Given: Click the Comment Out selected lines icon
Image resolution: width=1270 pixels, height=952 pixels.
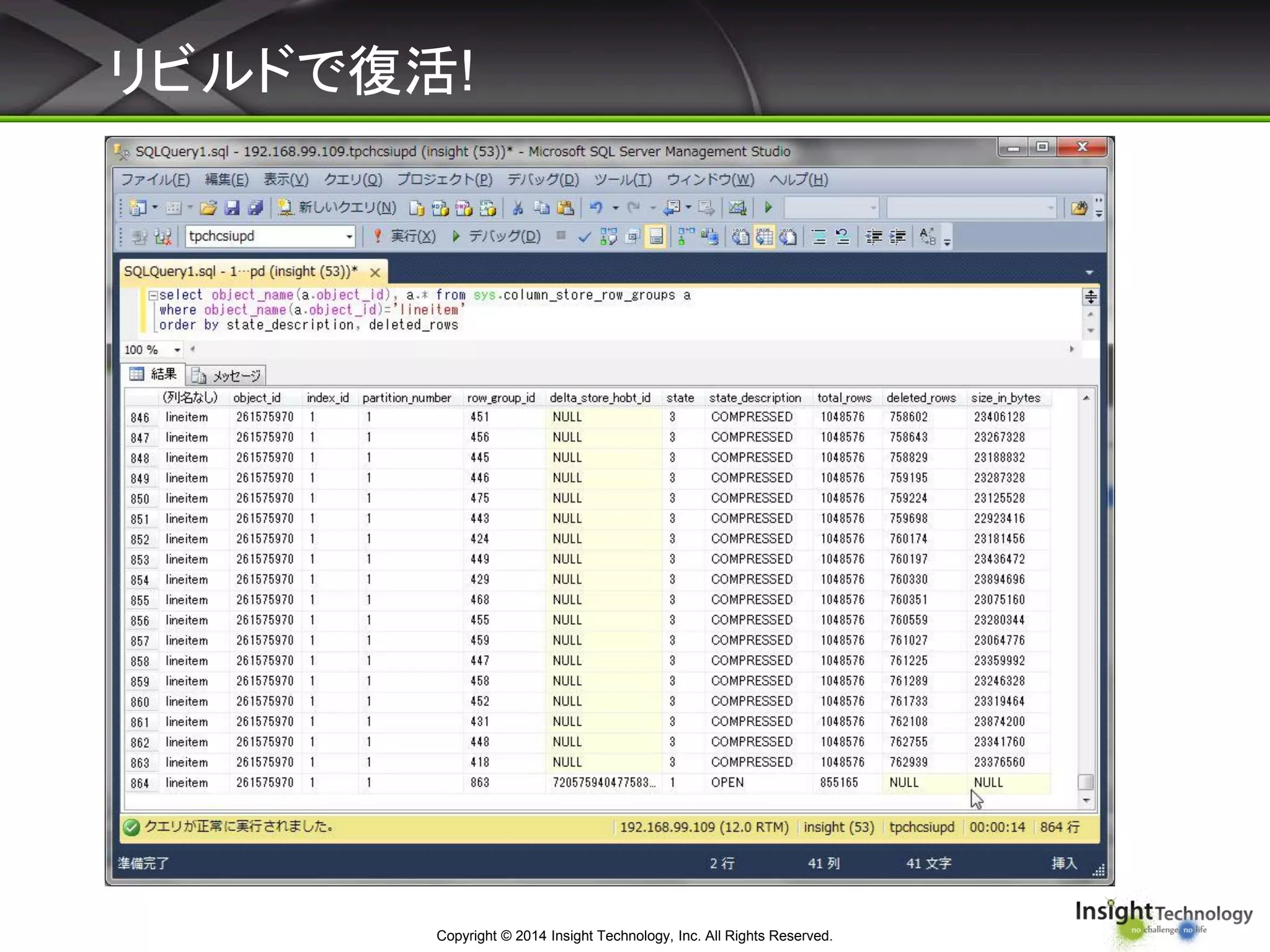Looking at the screenshot, I should tap(819, 237).
